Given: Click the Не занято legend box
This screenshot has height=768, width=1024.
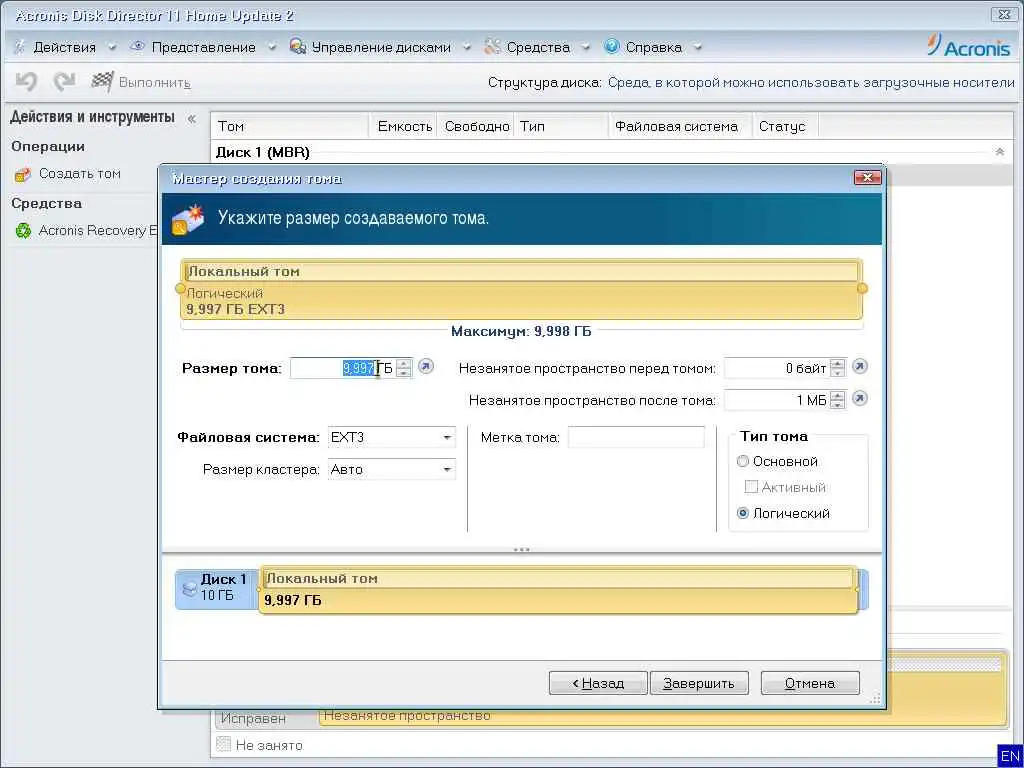Looking at the screenshot, I should coord(223,744).
